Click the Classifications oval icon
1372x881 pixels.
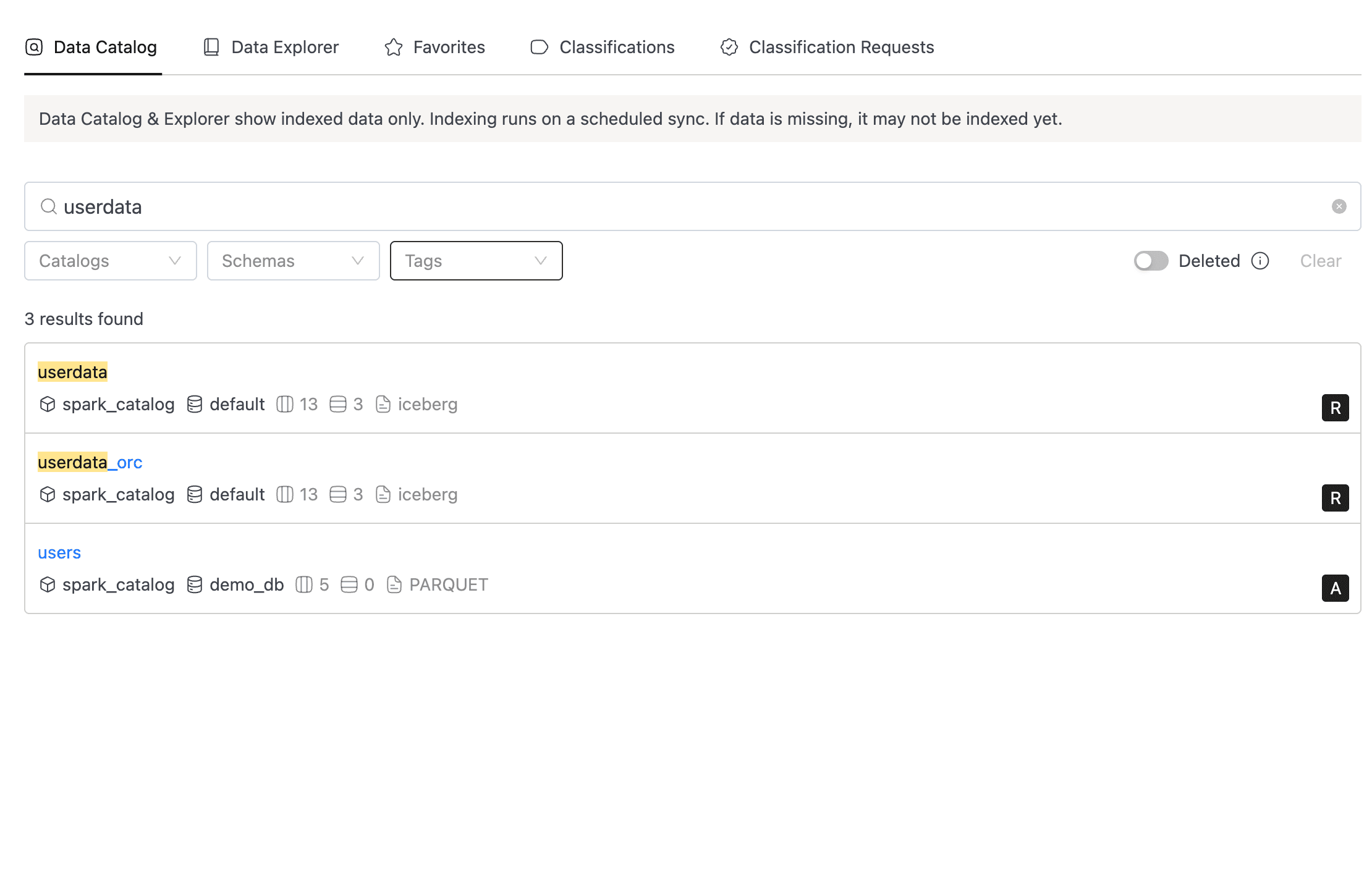pos(538,46)
